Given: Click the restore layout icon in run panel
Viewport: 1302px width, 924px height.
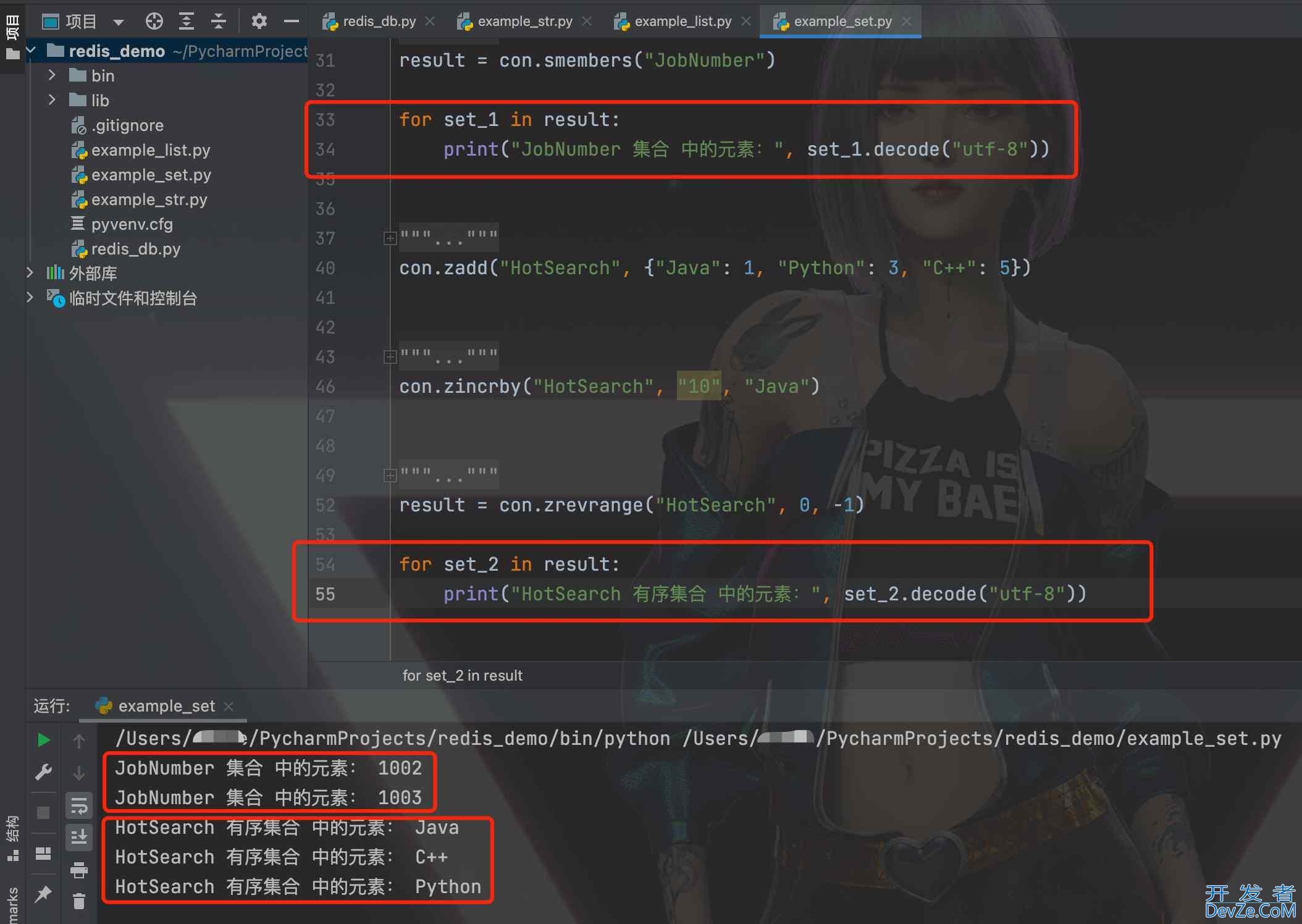Looking at the screenshot, I should coord(43,853).
